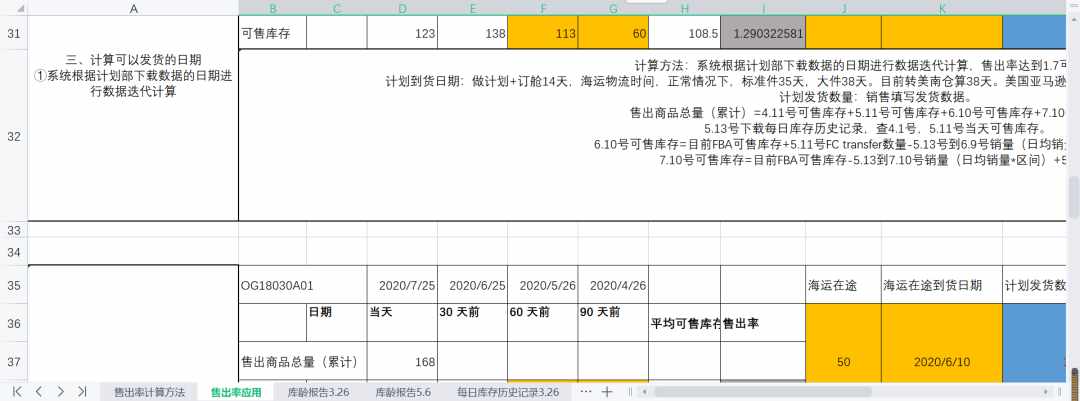The height and width of the screenshot is (401, 1080).
Task: Click the 当天 cell
Action: [402, 322]
